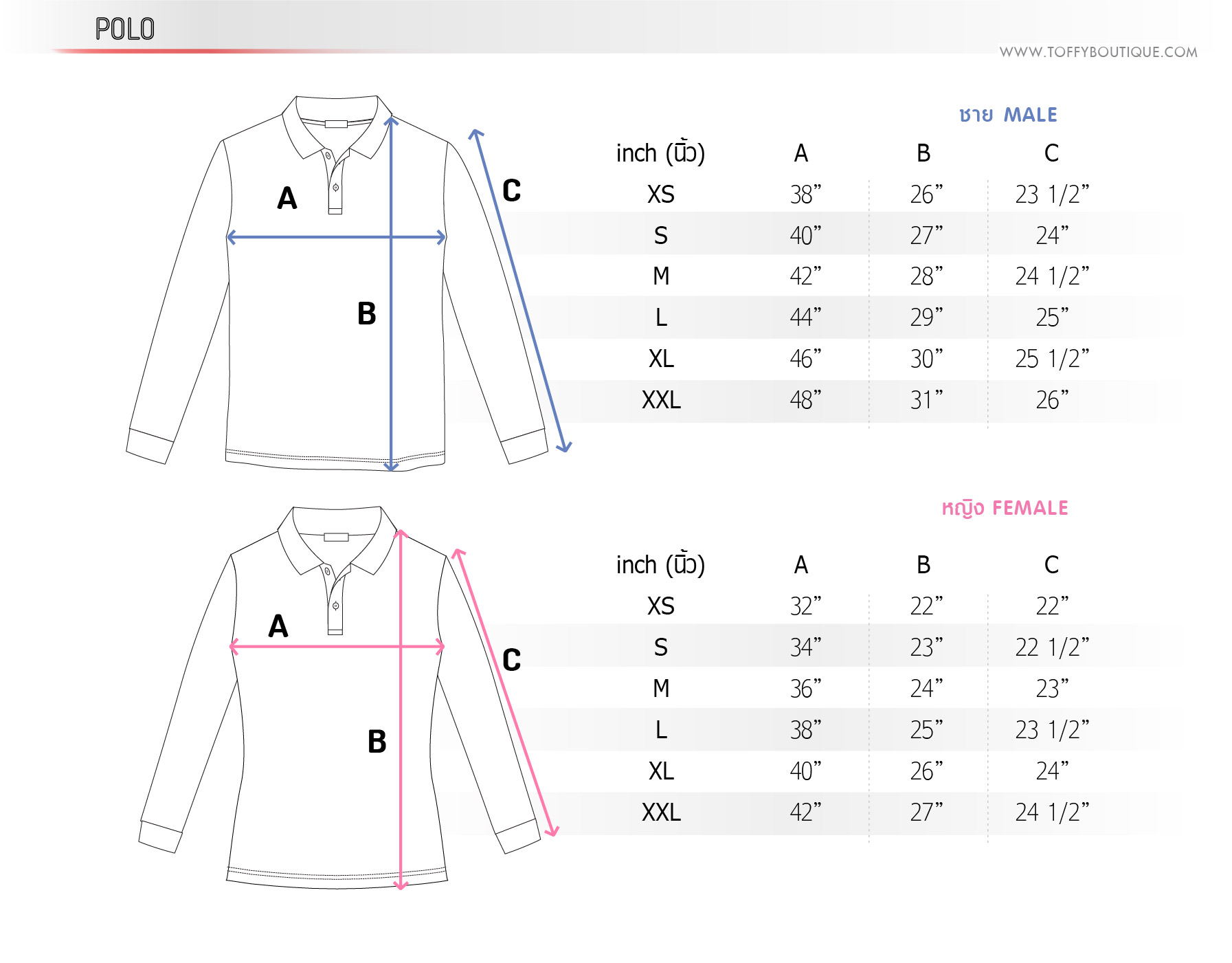Click the male table inch (นิ้ว) header
This screenshot has width=1232, height=963.
(660, 153)
